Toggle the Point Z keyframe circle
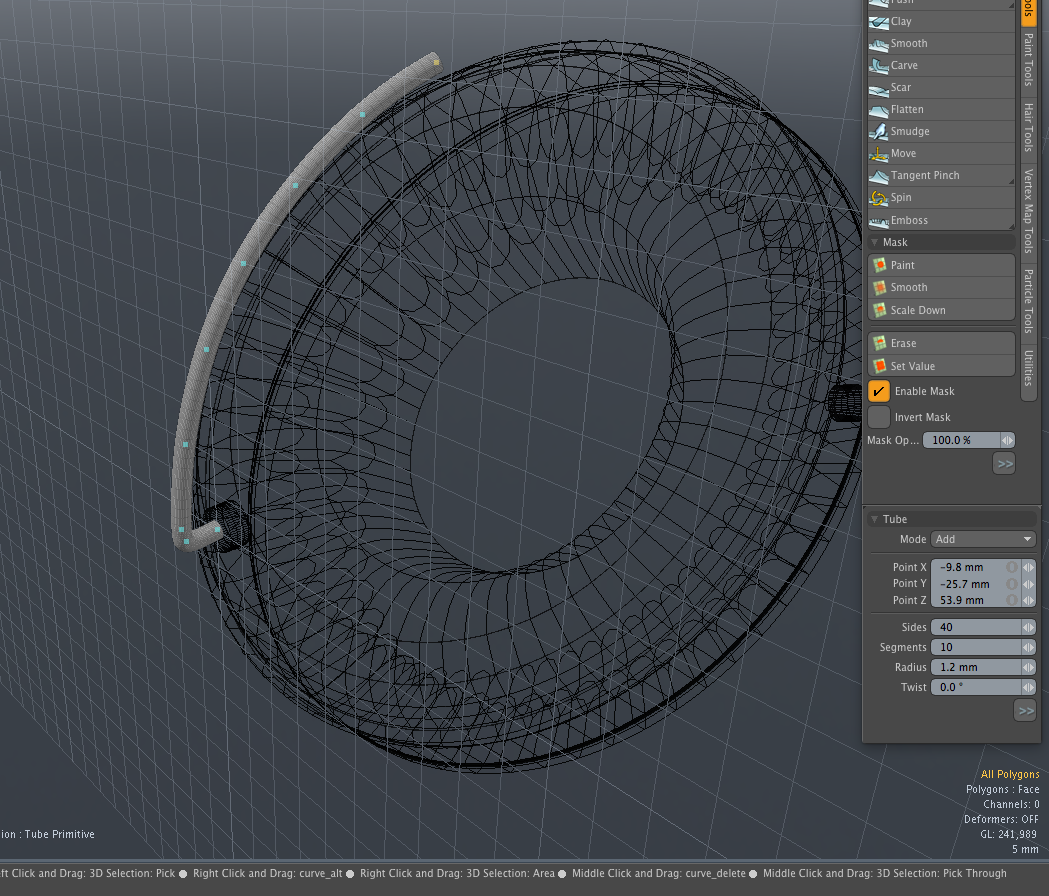Screen dimensions: 1049x896 click(x=1012, y=601)
